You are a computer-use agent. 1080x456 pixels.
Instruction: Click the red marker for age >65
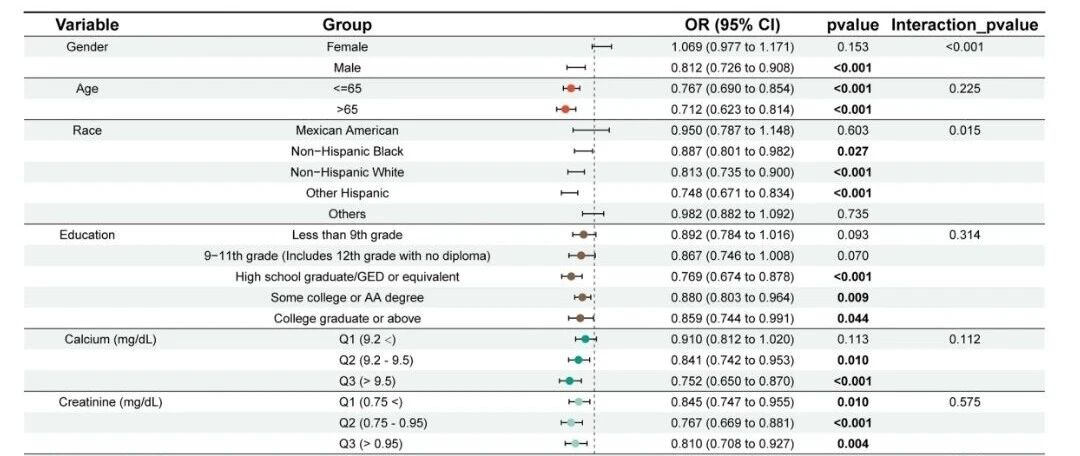tap(565, 110)
